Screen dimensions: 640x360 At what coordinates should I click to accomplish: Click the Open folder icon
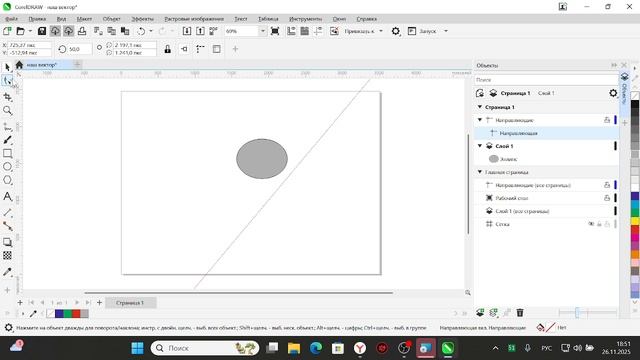(20, 31)
